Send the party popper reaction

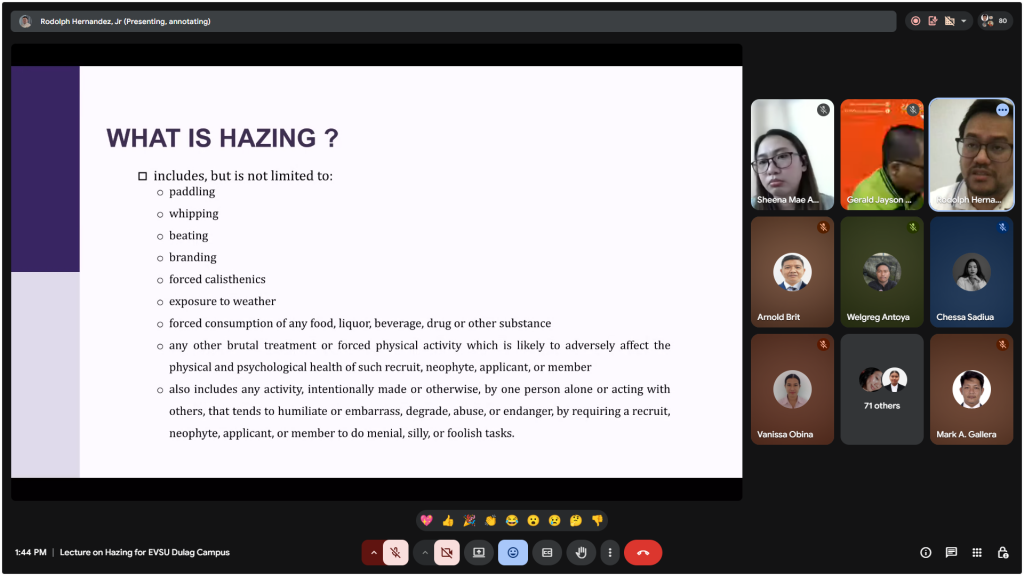pyautogui.click(x=469, y=521)
